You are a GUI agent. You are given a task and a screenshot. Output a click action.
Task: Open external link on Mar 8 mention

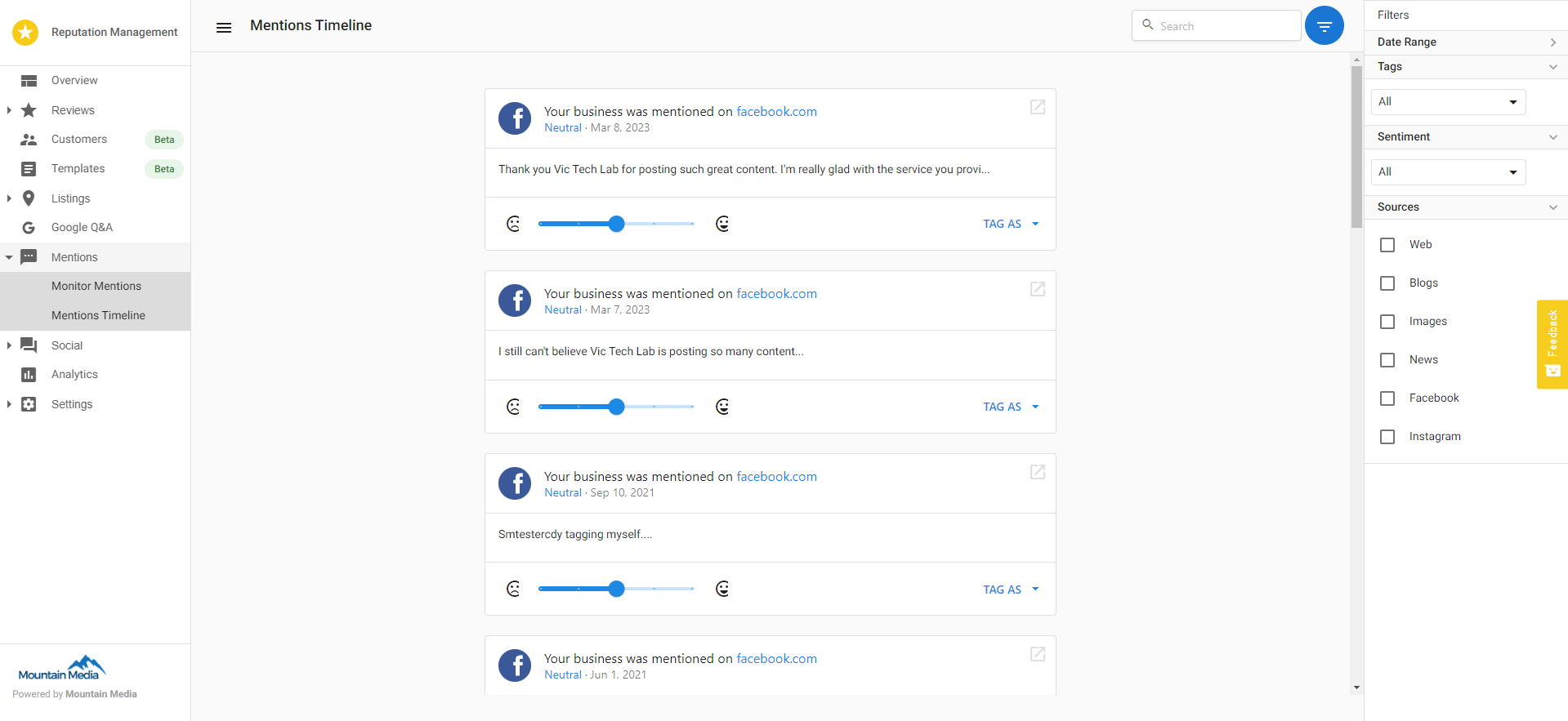click(1038, 107)
